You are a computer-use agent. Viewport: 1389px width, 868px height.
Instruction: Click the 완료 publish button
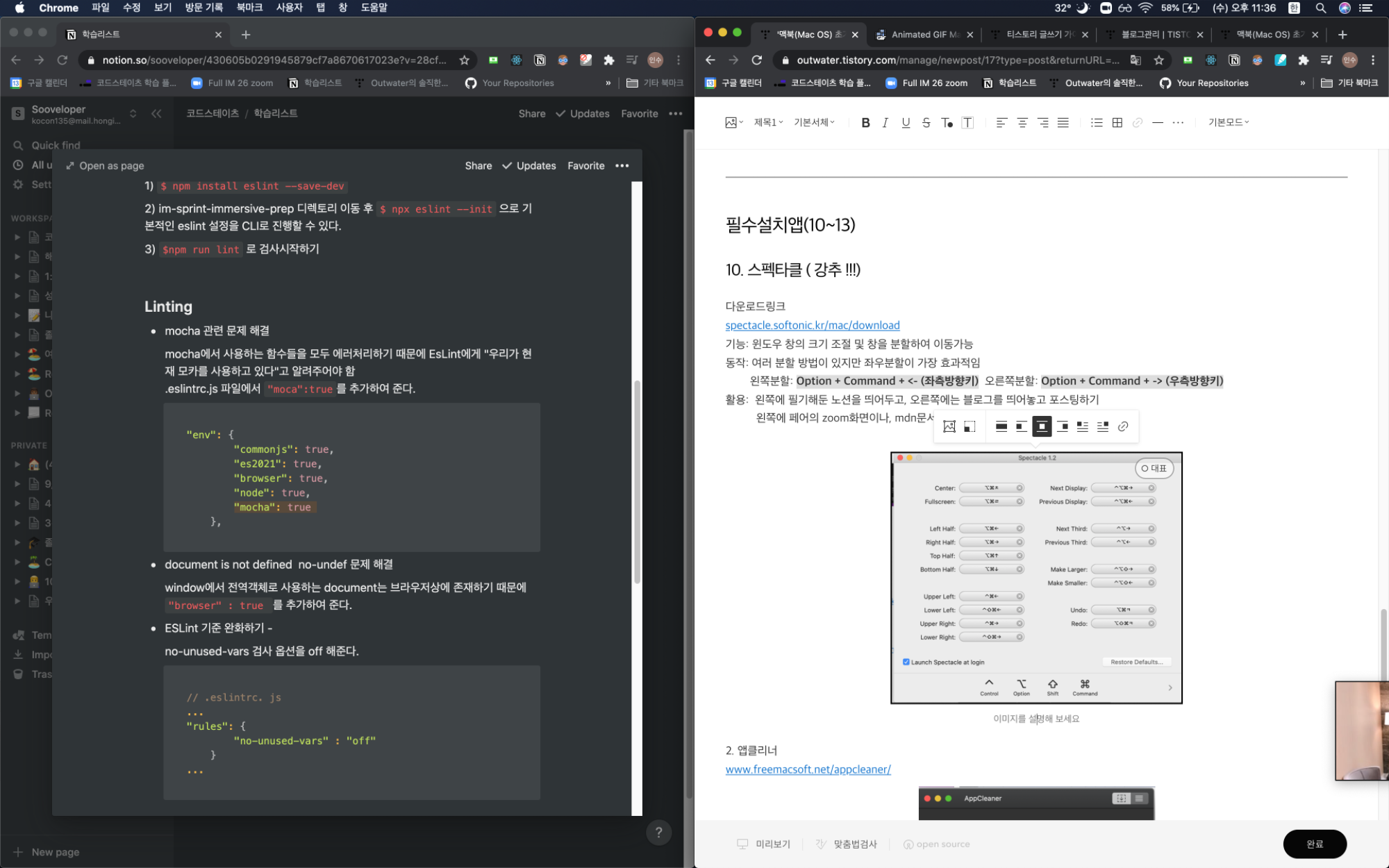(x=1314, y=844)
